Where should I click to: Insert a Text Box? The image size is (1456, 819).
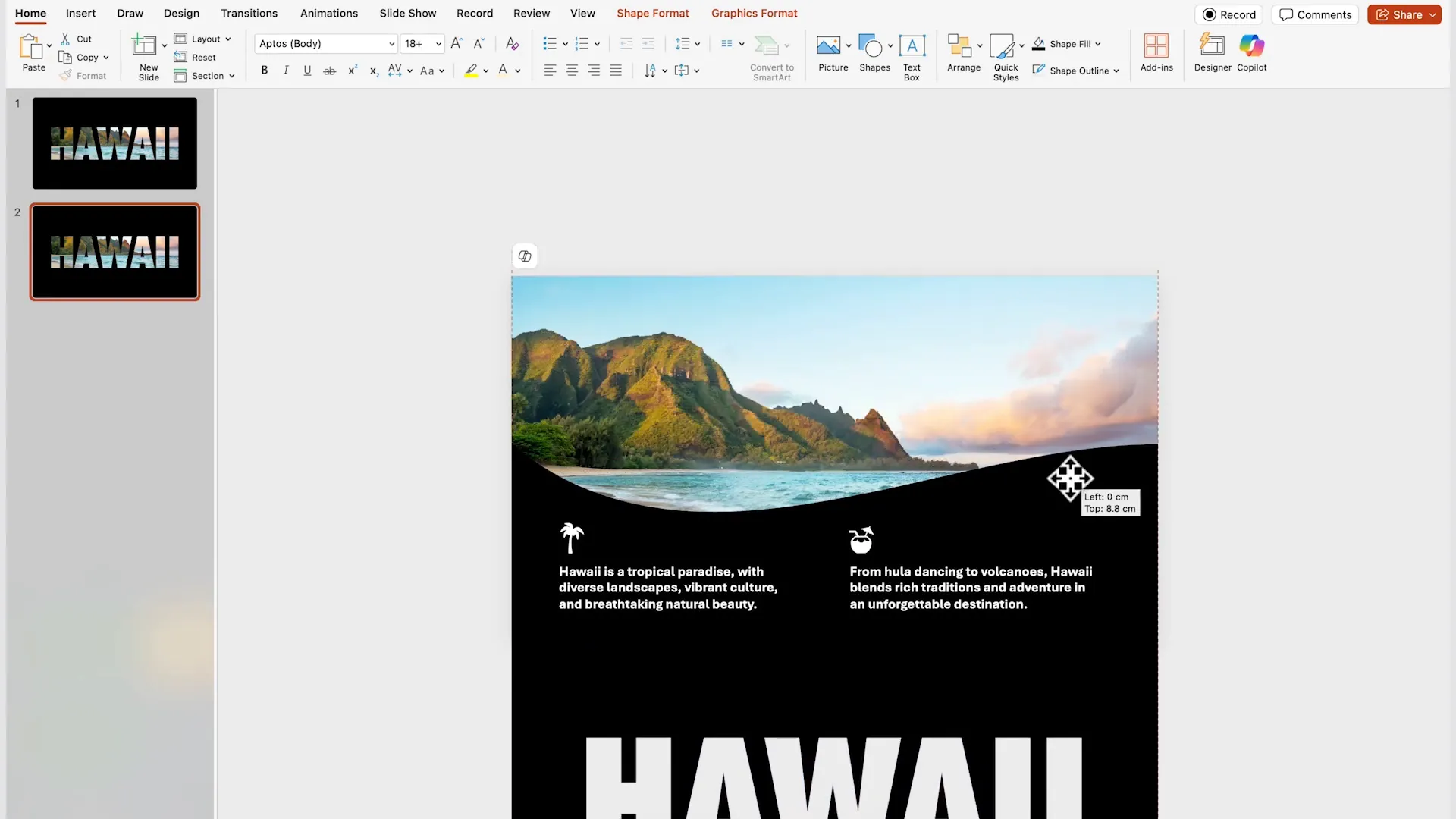point(912,58)
